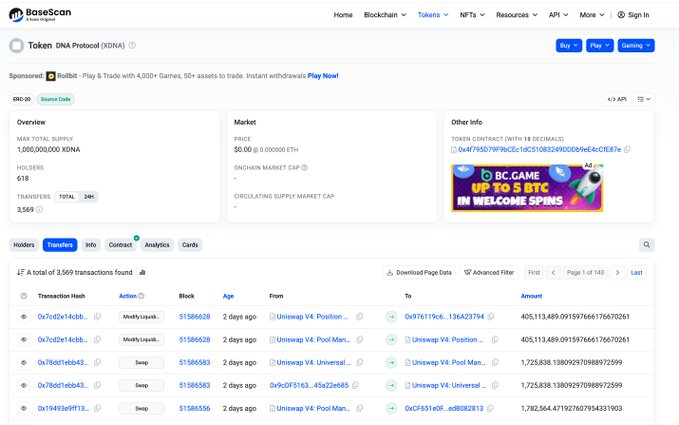The height and width of the screenshot is (425, 679).
Task: Click the sort icon before total transactions
Action: coord(20,273)
